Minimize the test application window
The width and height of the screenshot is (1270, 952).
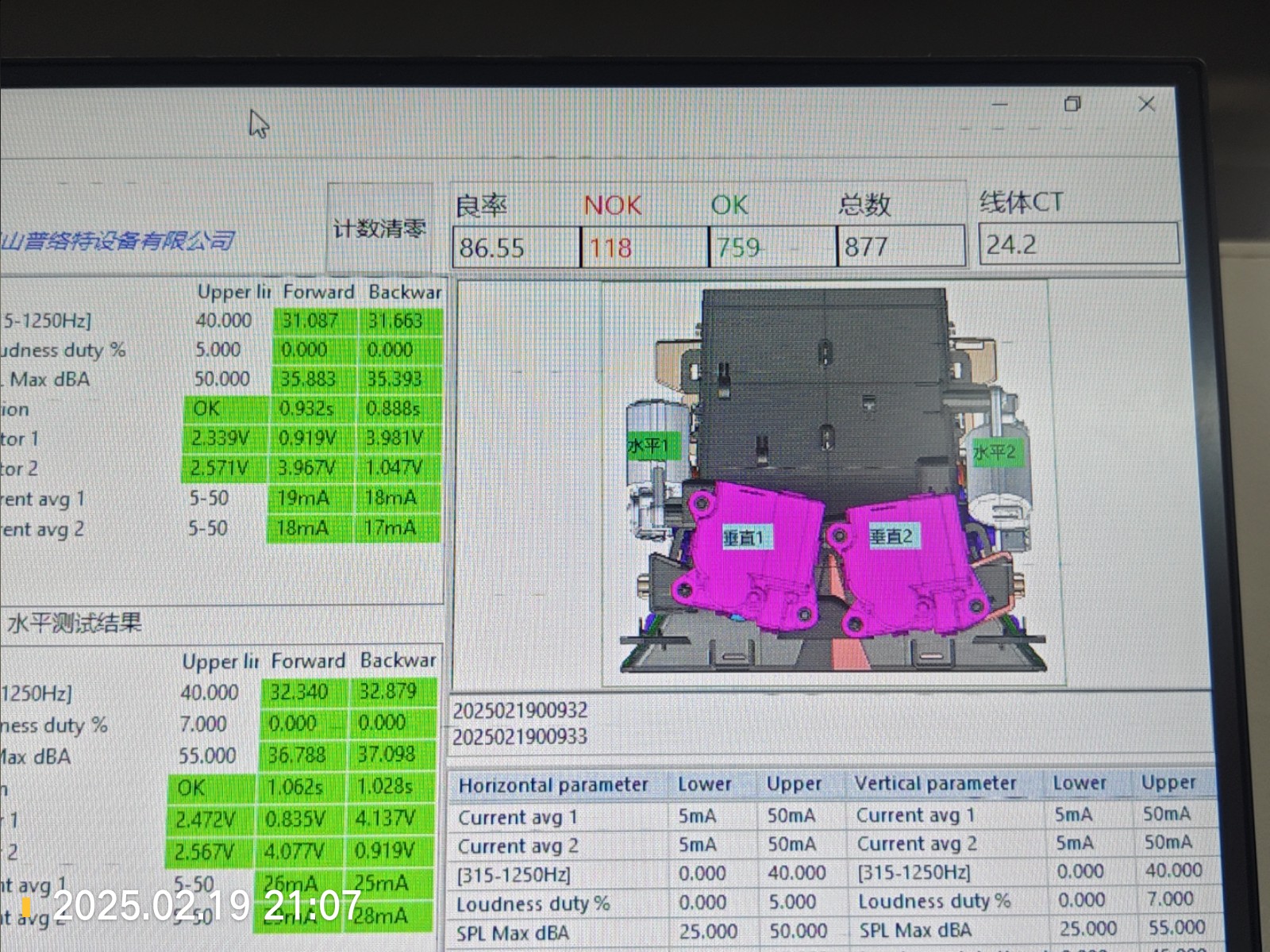click(1000, 104)
